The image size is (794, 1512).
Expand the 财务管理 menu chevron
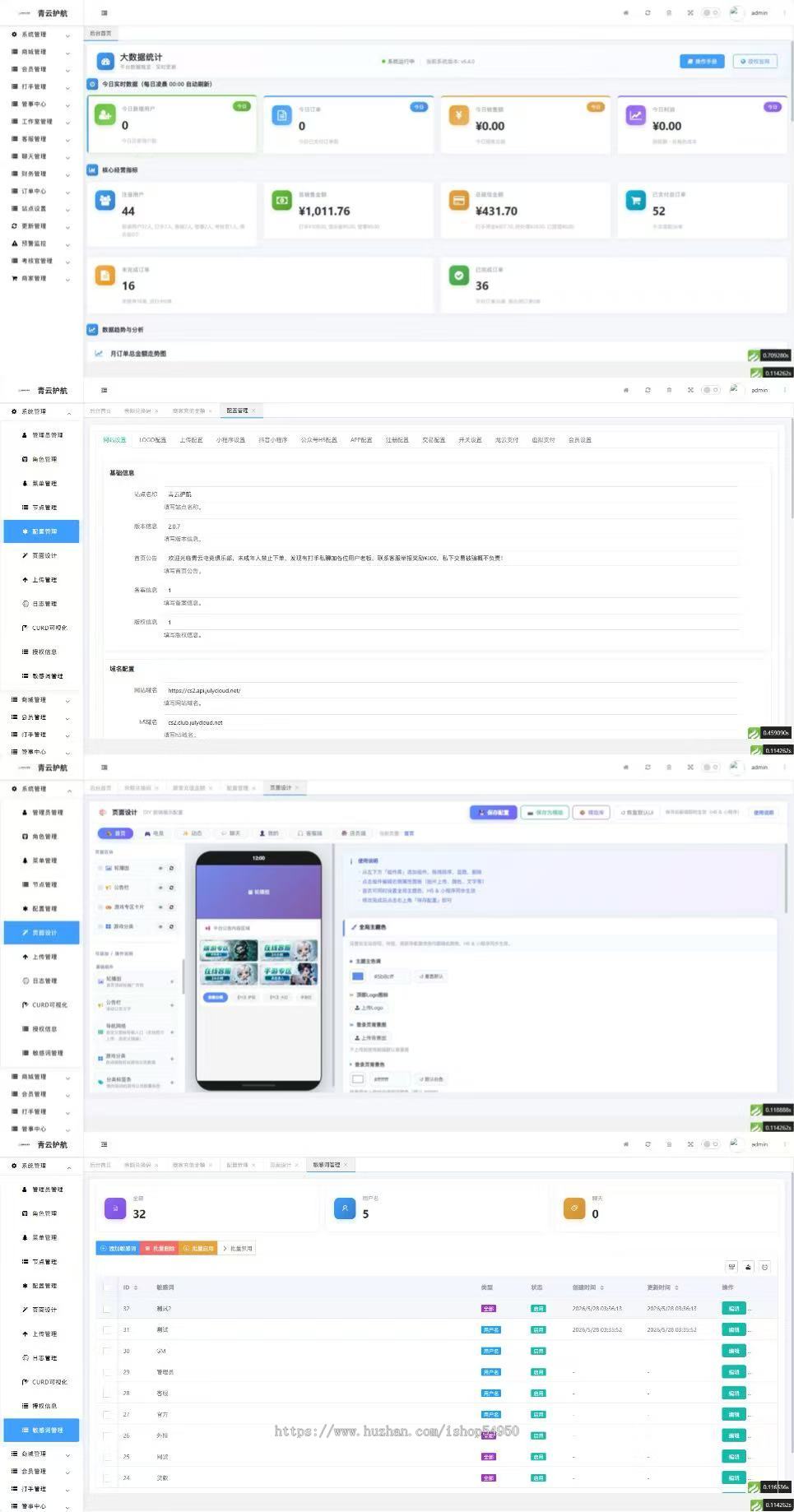(x=67, y=174)
